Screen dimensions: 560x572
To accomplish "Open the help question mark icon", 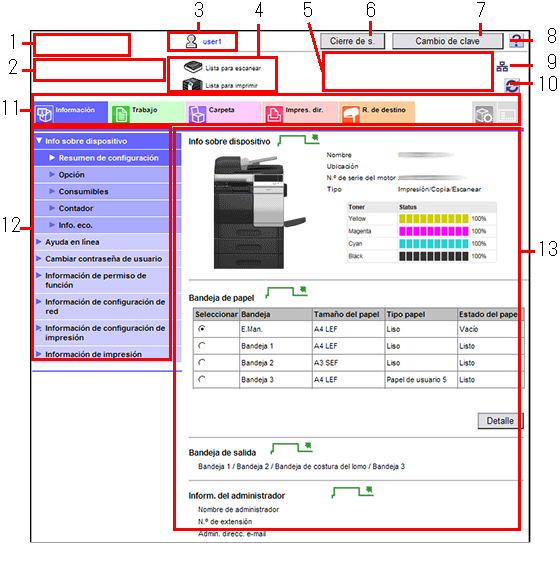I will (516, 40).
